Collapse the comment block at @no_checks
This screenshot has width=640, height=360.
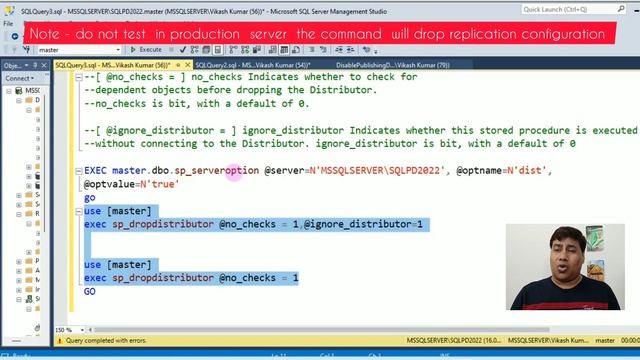[79, 77]
